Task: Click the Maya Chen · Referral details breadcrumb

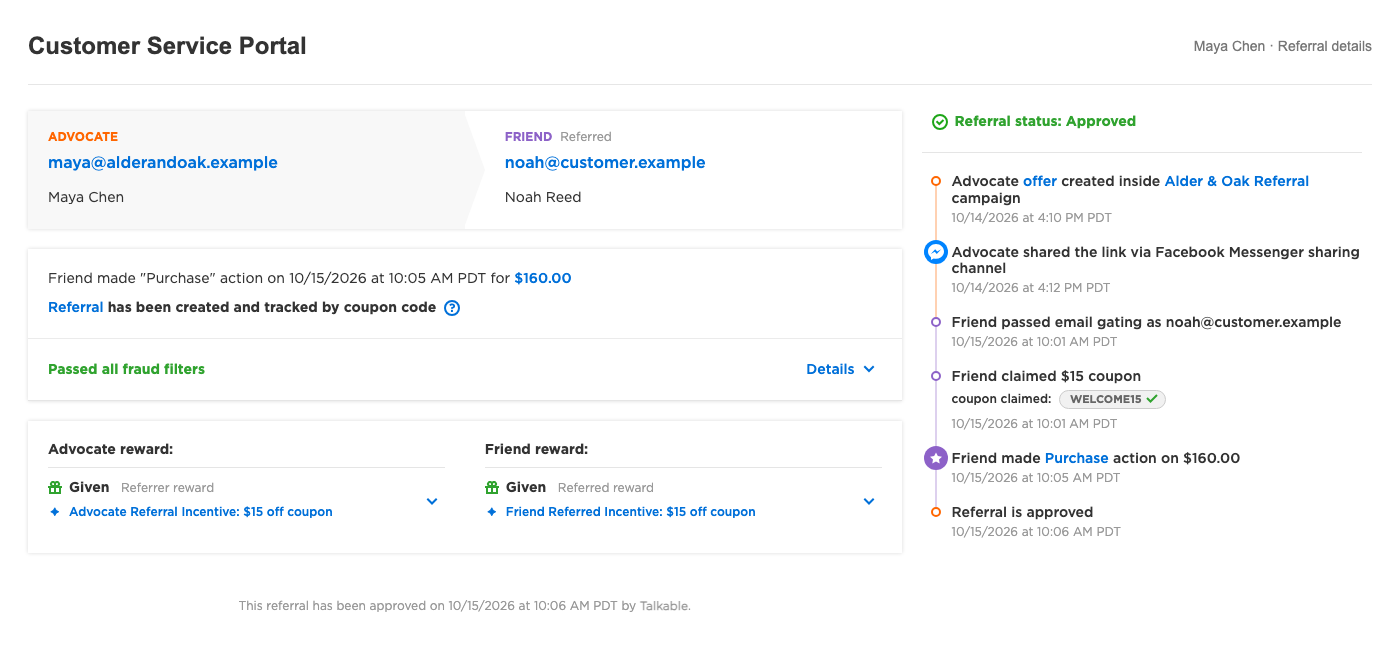Action: point(1283,47)
